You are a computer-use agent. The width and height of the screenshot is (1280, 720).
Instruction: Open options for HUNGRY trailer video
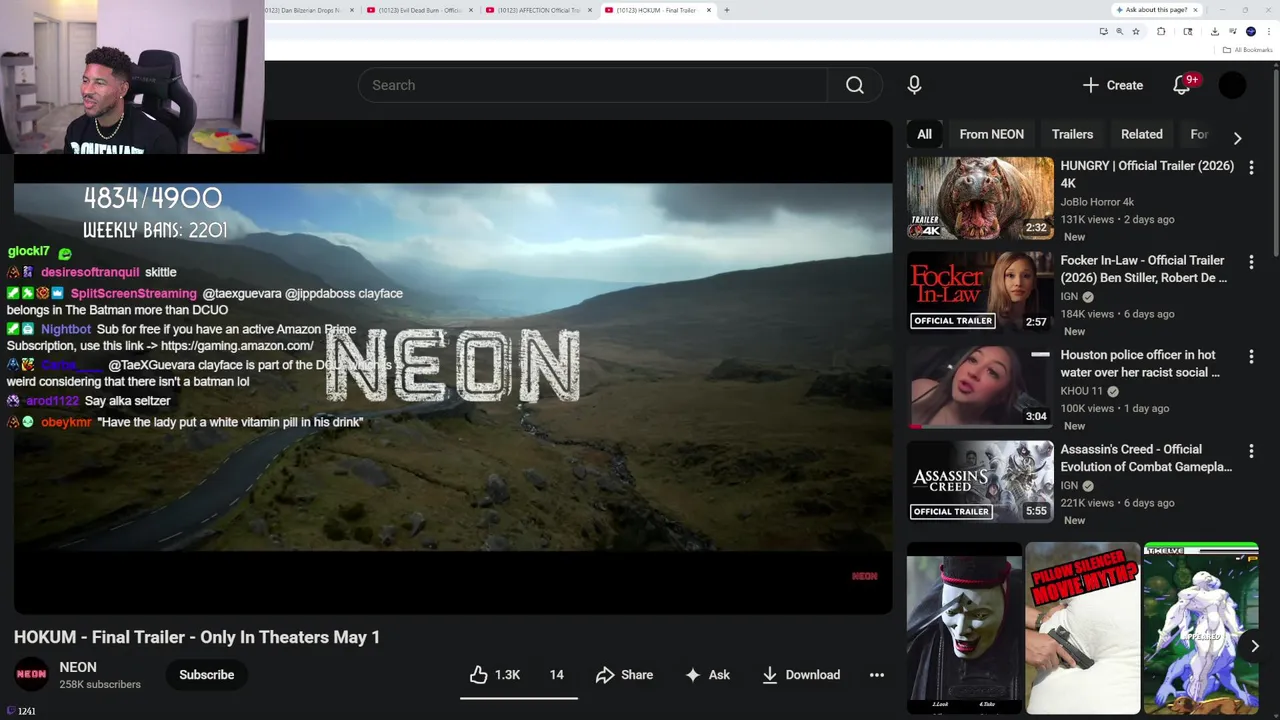coord(1251,168)
